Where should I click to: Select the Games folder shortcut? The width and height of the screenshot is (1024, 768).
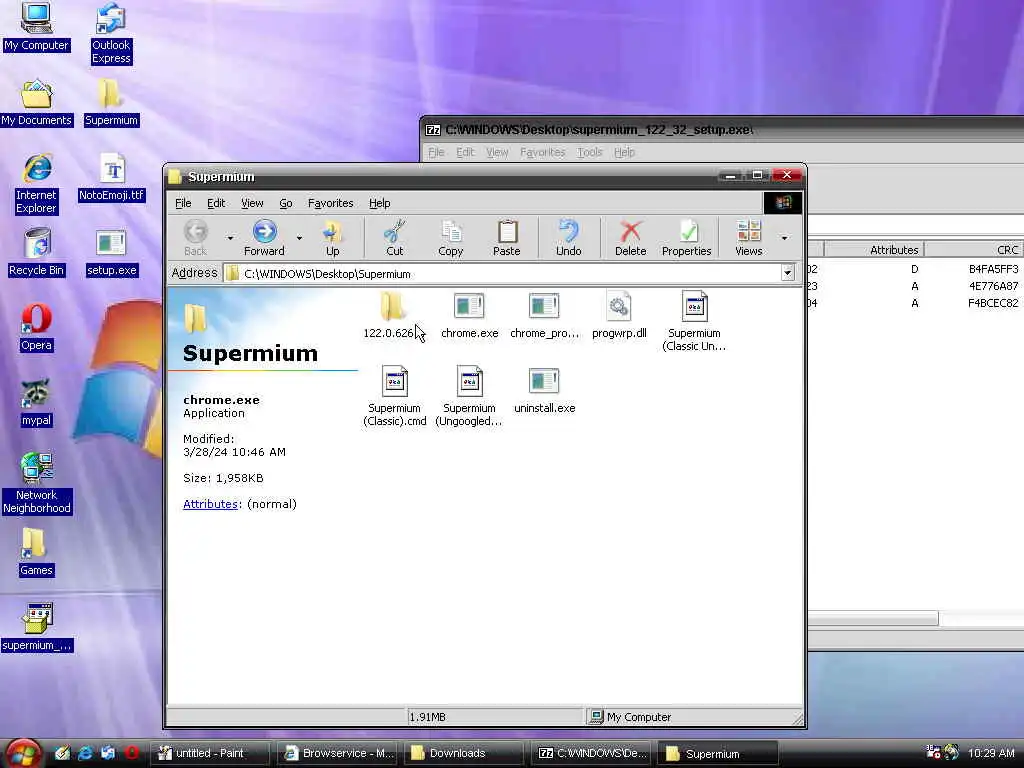[x=36, y=552]
